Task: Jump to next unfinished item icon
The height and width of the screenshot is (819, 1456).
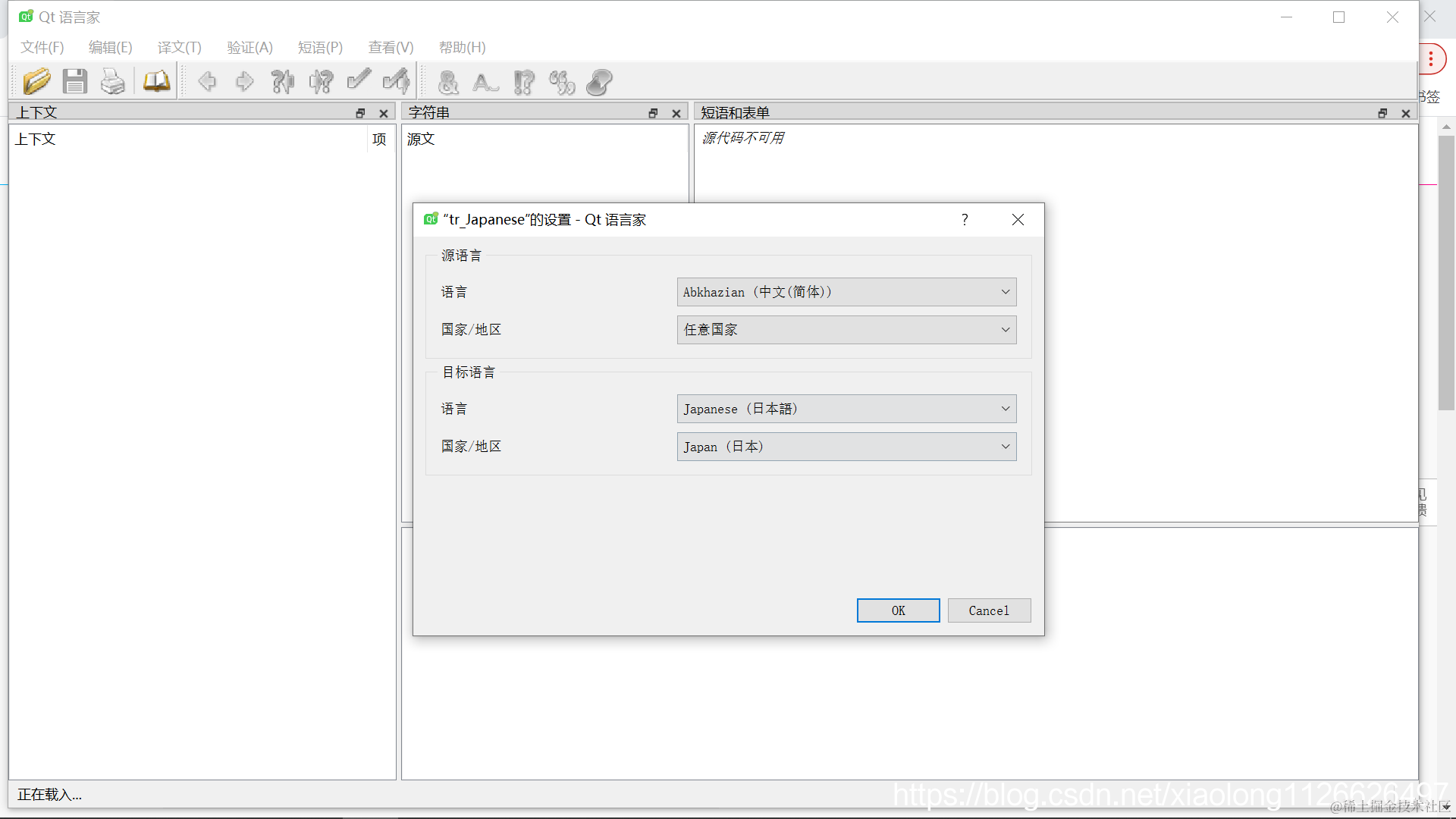Action: [321, 81]
